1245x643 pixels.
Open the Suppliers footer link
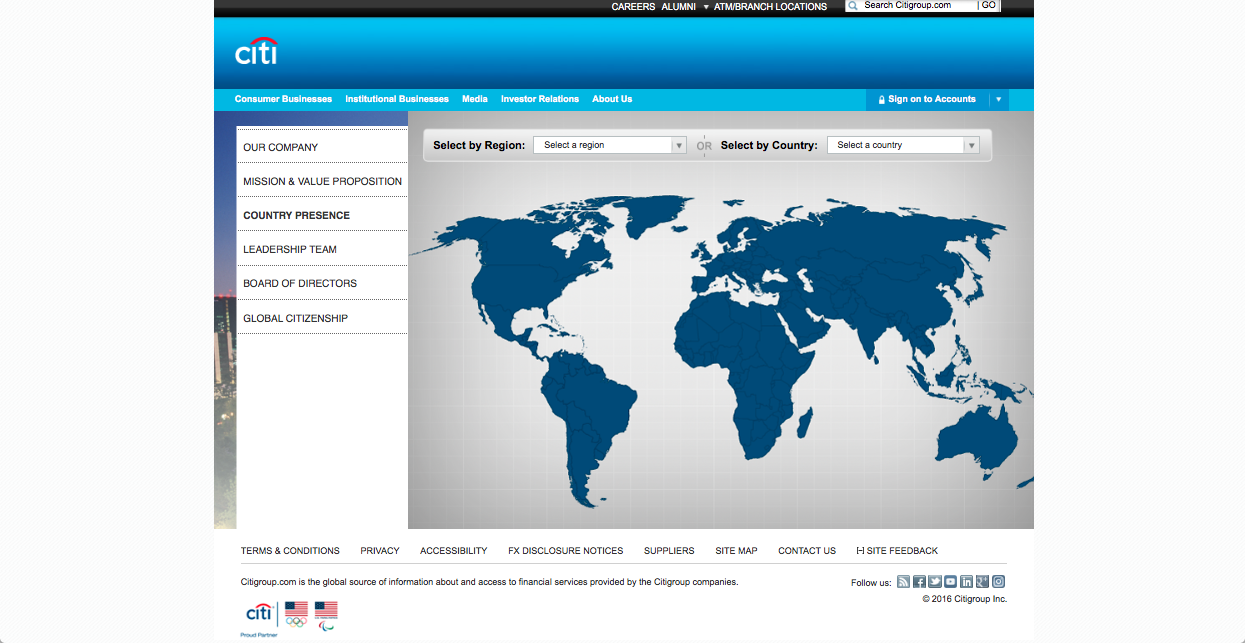click(x=669, y=551)
